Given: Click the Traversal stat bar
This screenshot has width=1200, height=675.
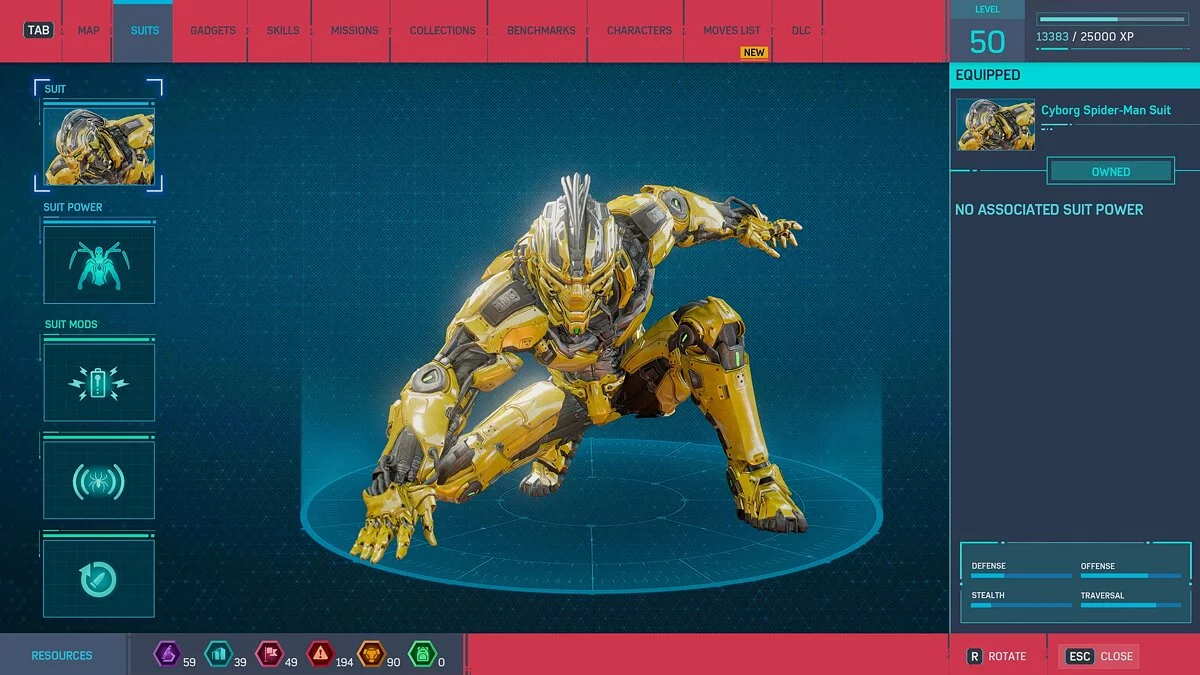Looking at the screenshot, I should (1130, 605).
